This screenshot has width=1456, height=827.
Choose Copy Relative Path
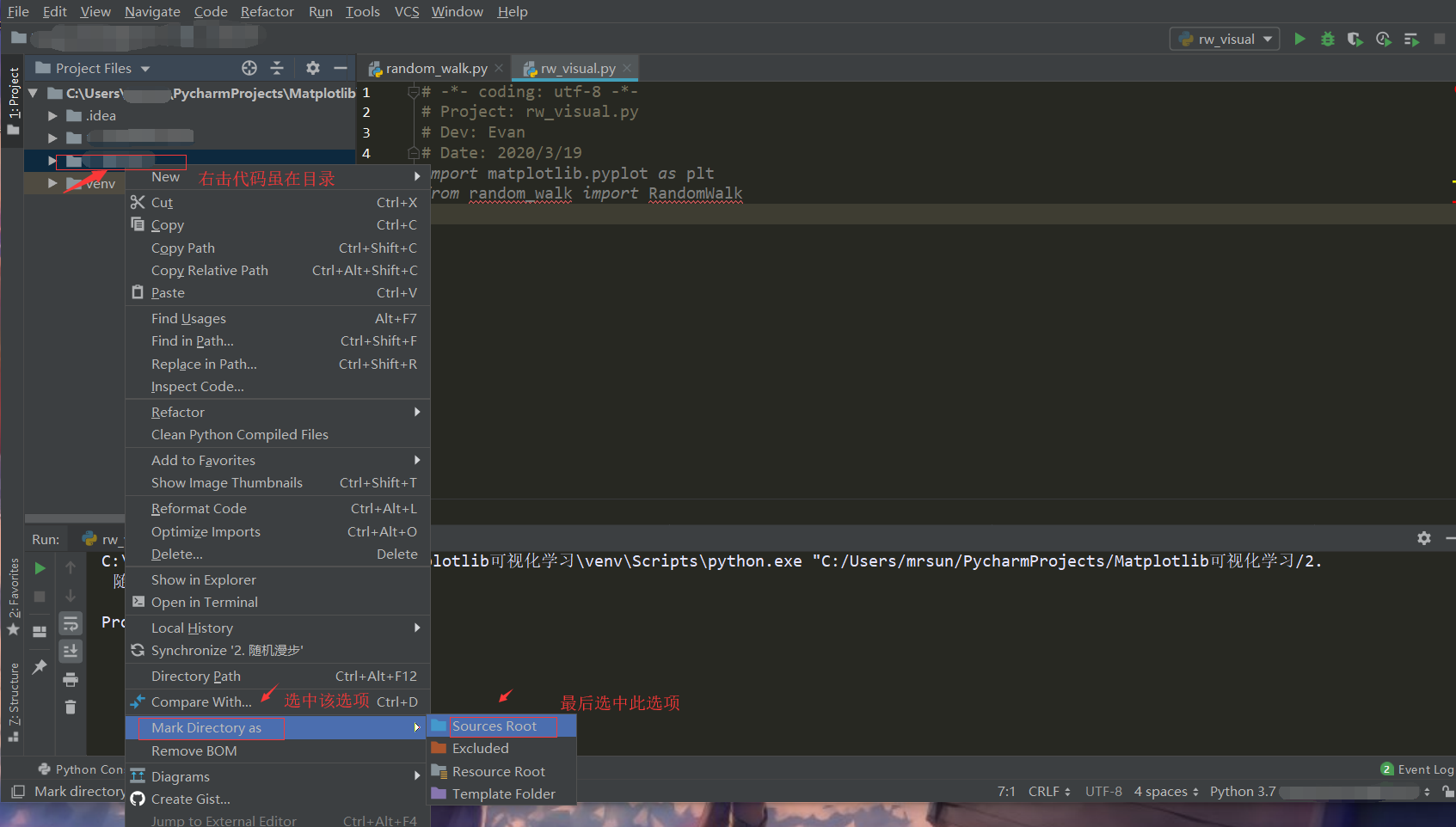(278, 270)
